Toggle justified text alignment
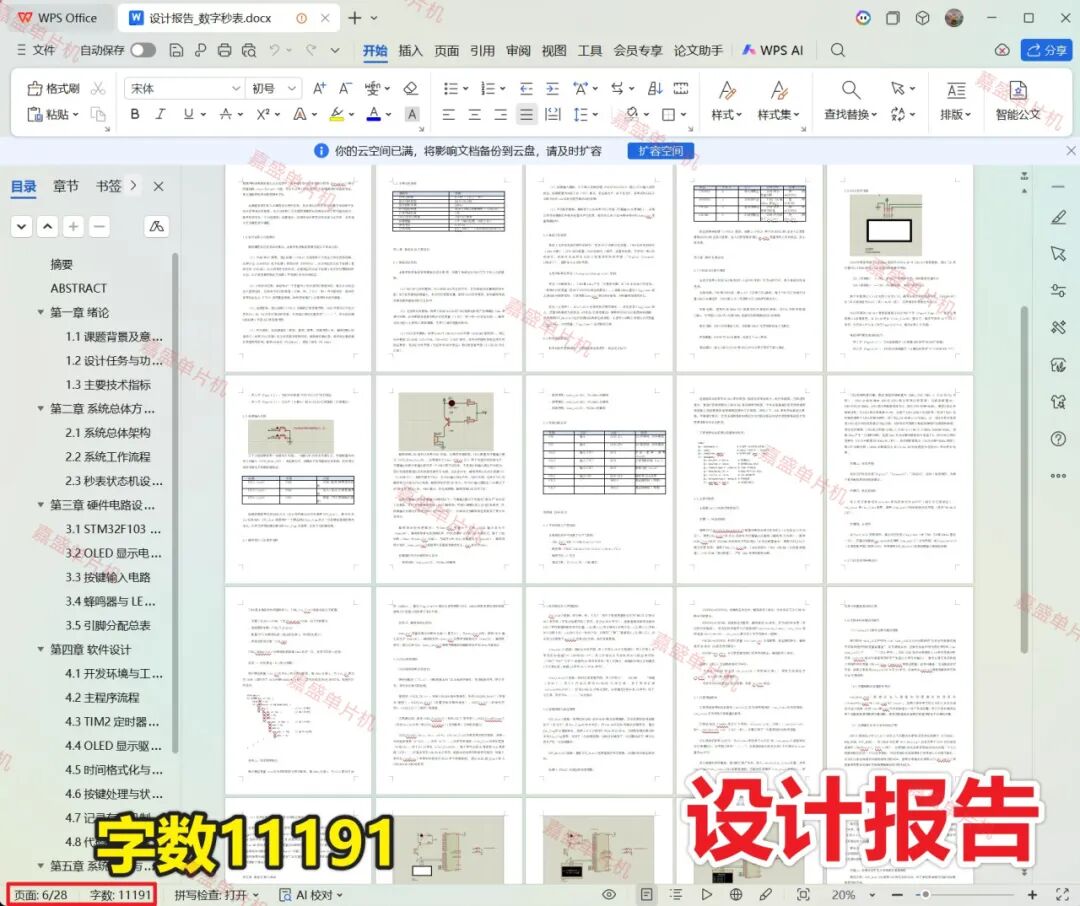Viewport: 1080px width, 906px height. 526,114
